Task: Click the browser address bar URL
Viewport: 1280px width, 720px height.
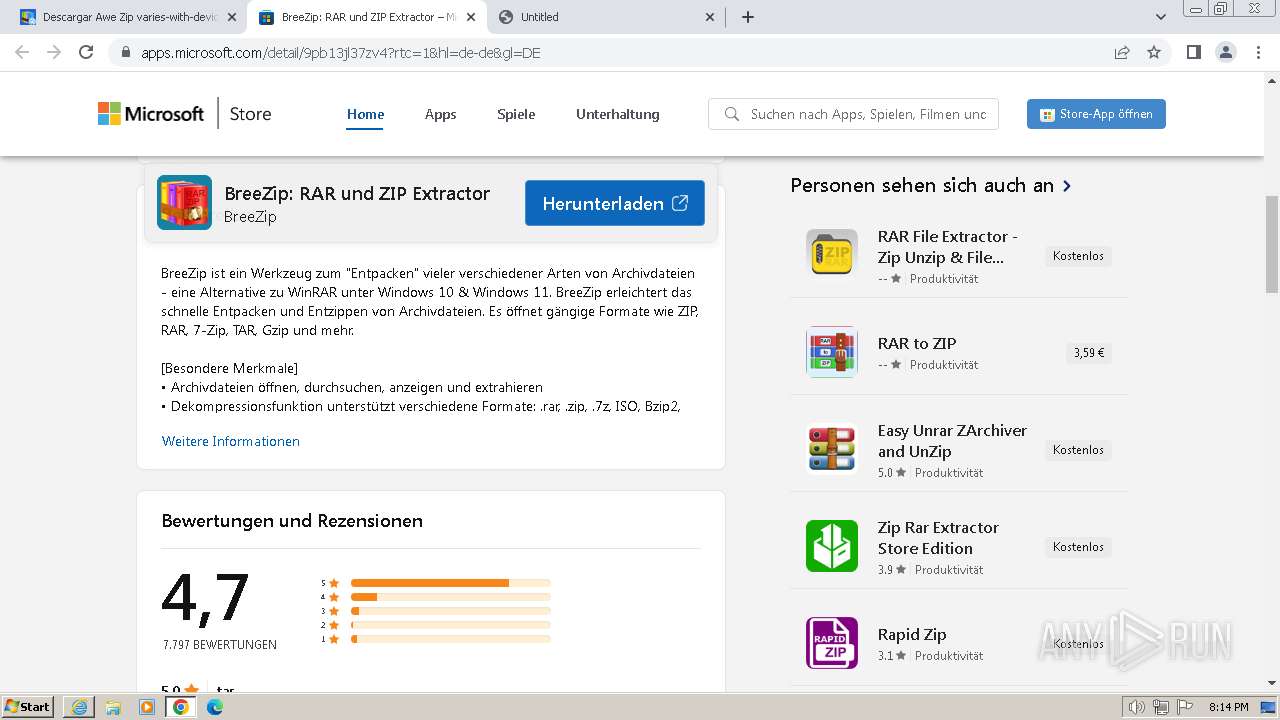Action: (340, 53)
